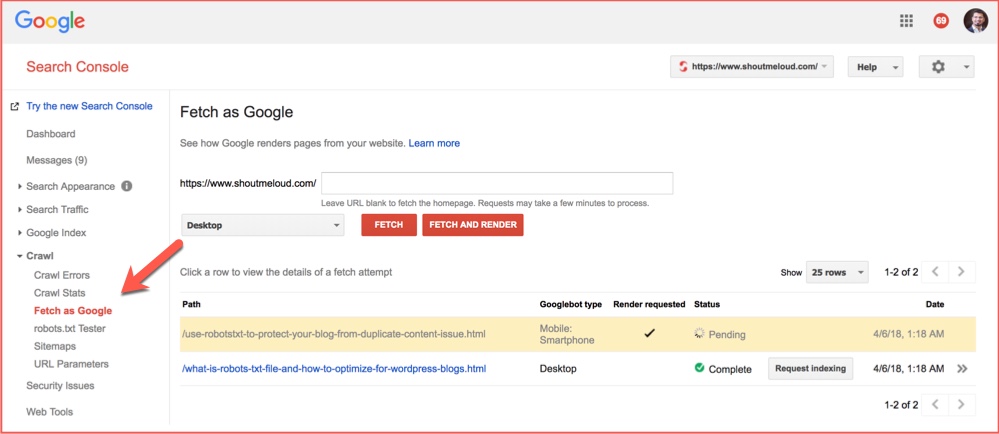Open notifications badge showing 69
This screenshot has height=434, width=999.
940,21
